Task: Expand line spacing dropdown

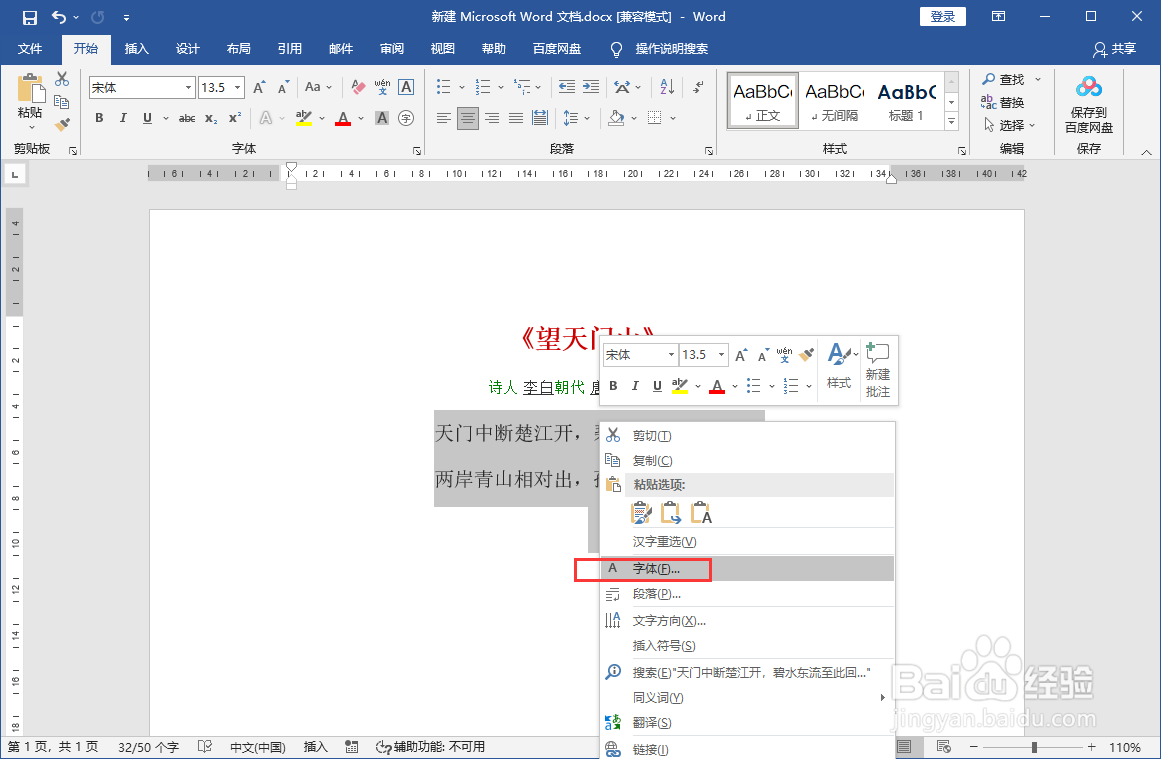Action: point(587,118)
